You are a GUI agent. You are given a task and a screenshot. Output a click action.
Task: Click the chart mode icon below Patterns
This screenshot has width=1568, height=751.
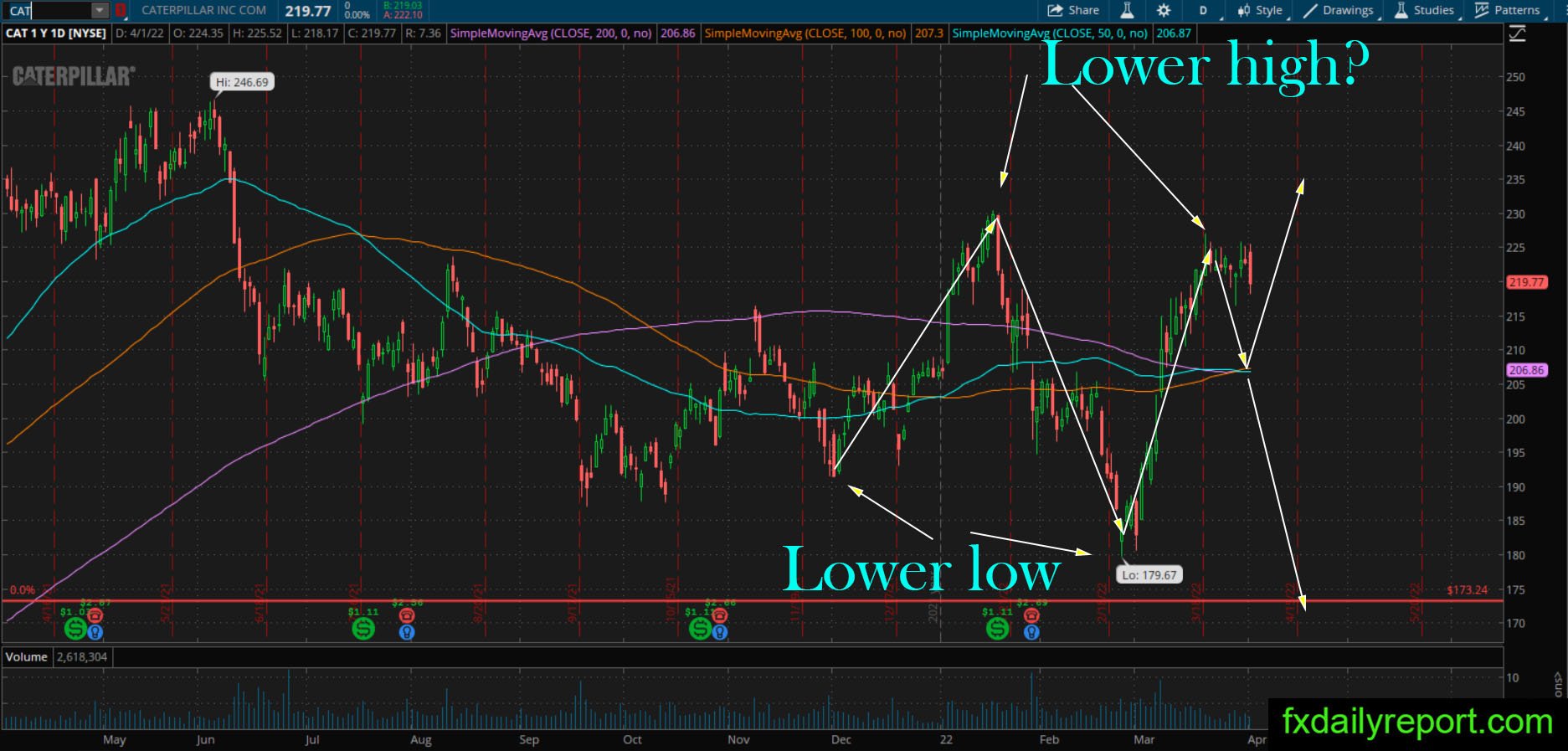[1516, 33]
